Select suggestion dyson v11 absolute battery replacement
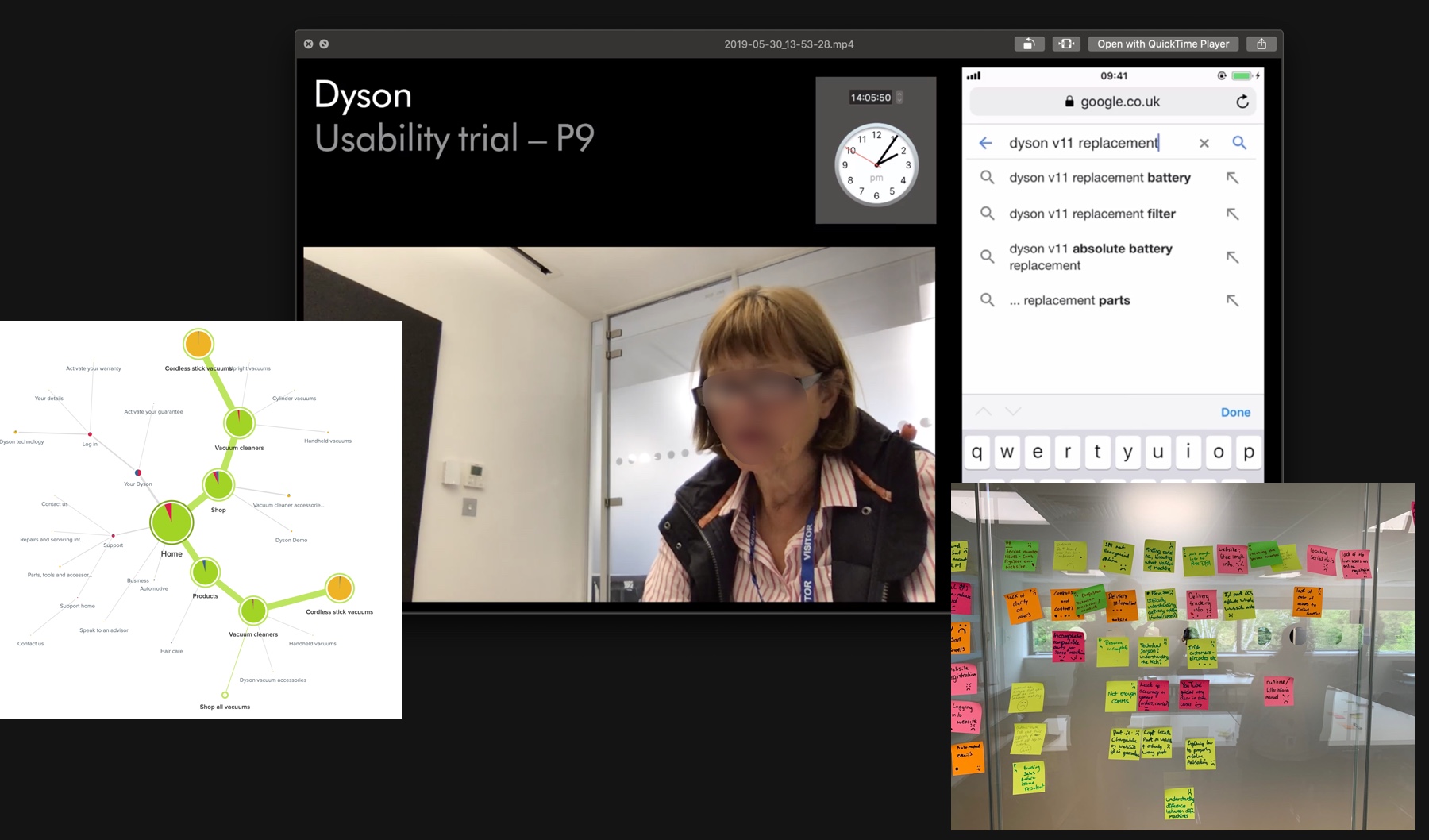 pos(1091,257)
